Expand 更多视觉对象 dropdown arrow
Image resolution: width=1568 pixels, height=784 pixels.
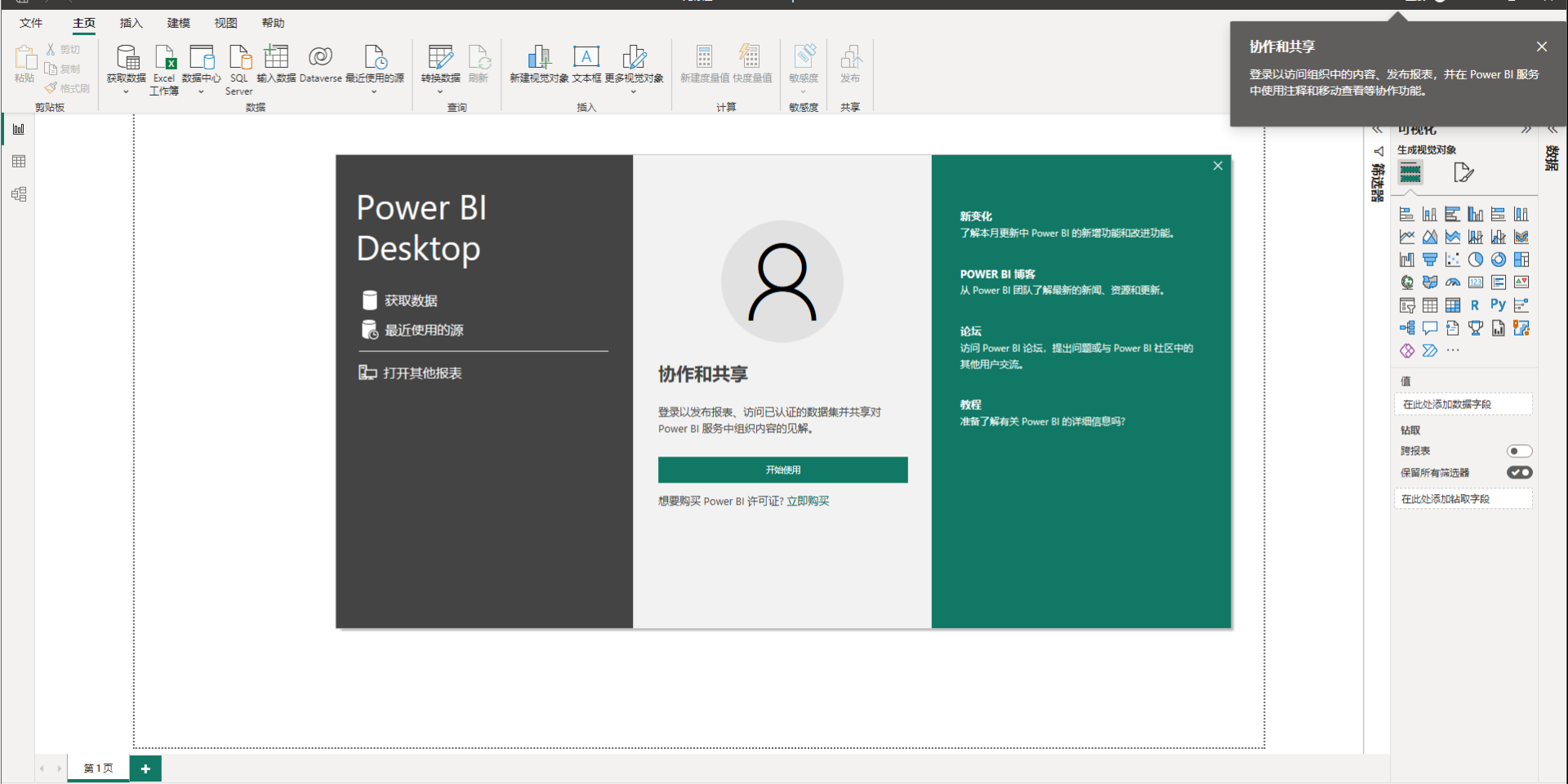coord(634,92)
